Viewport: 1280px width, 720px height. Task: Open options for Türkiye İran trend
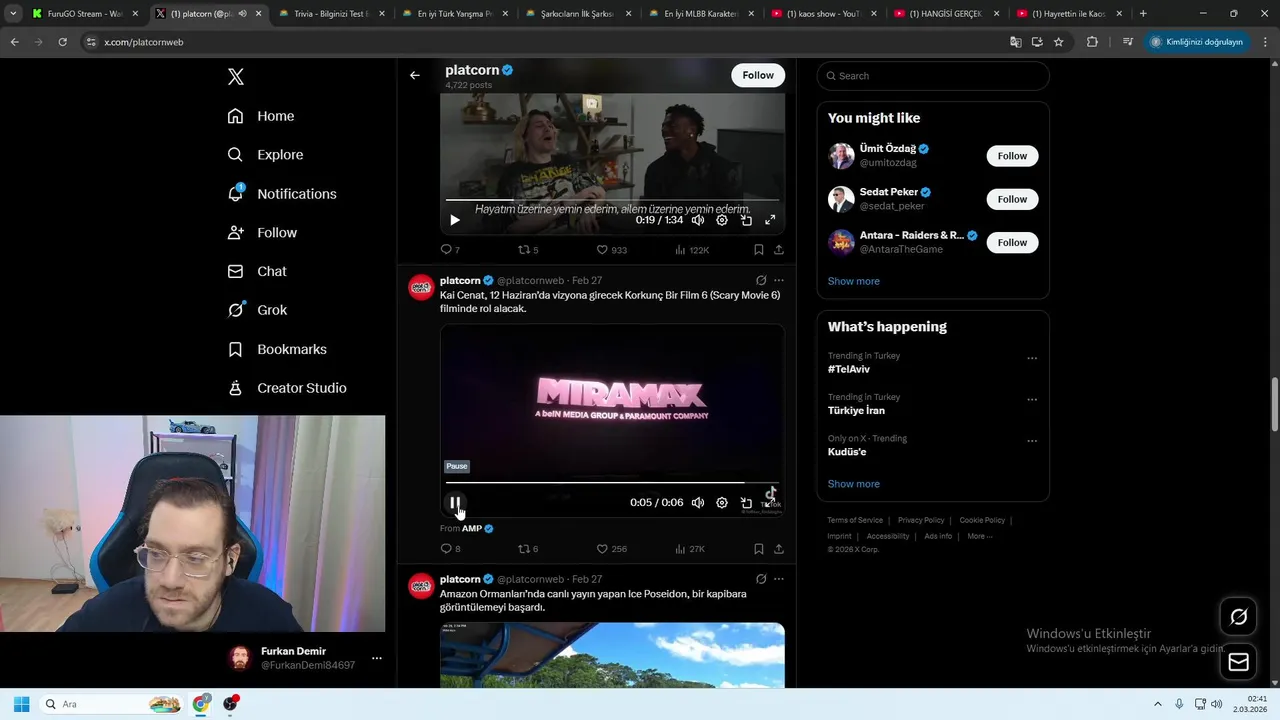coord(1032,399)
